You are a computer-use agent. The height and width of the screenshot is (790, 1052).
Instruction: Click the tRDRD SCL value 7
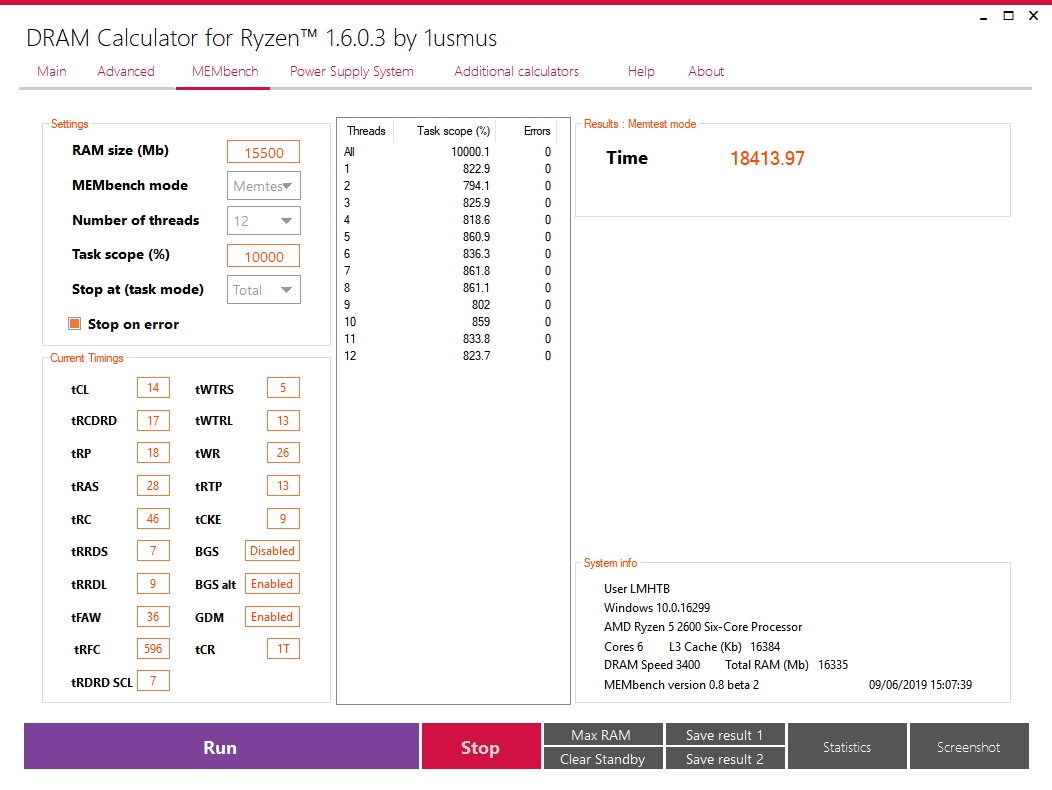(x=153, y=681)
